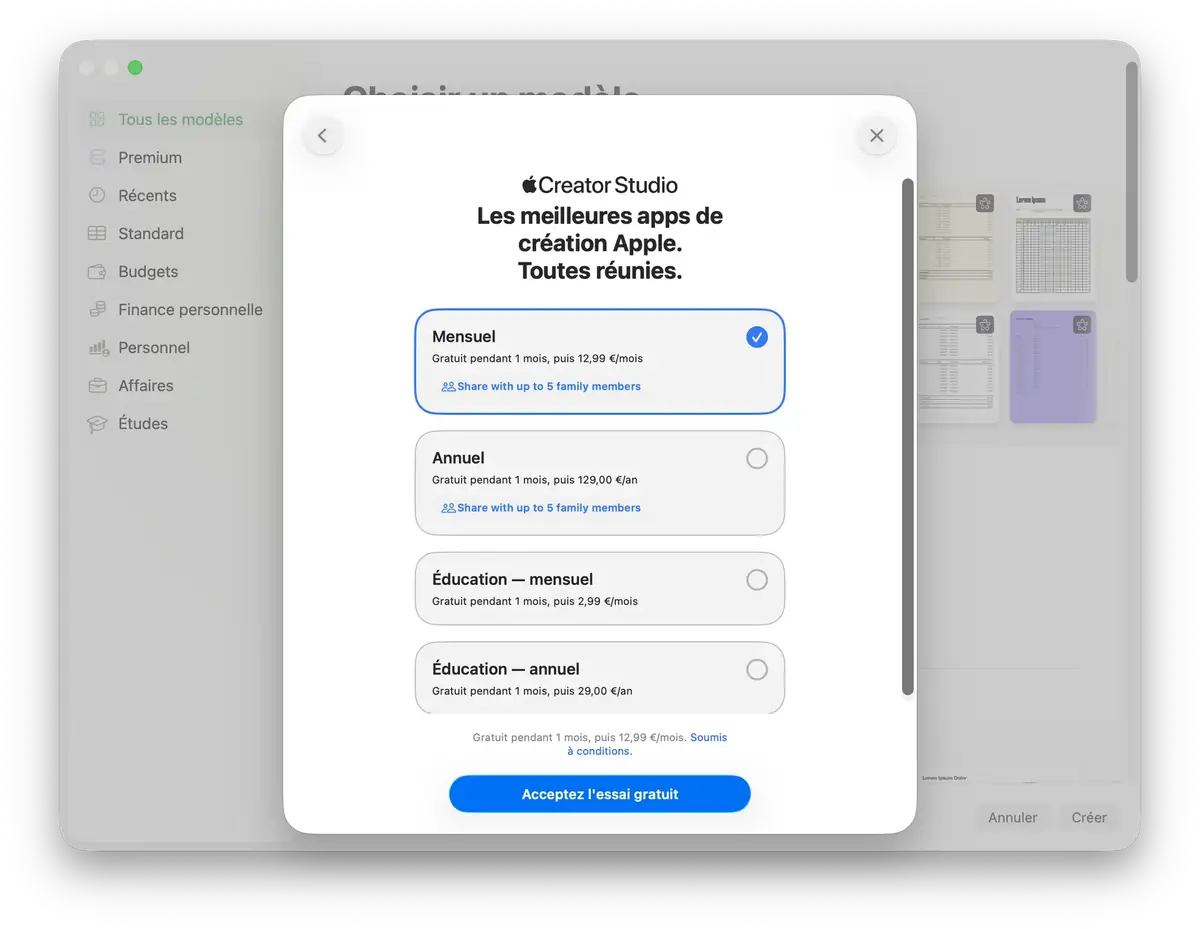This screenshot has width=1200, height=929.
Task: Select the Mensuel plan radio button
Action: 757,337
